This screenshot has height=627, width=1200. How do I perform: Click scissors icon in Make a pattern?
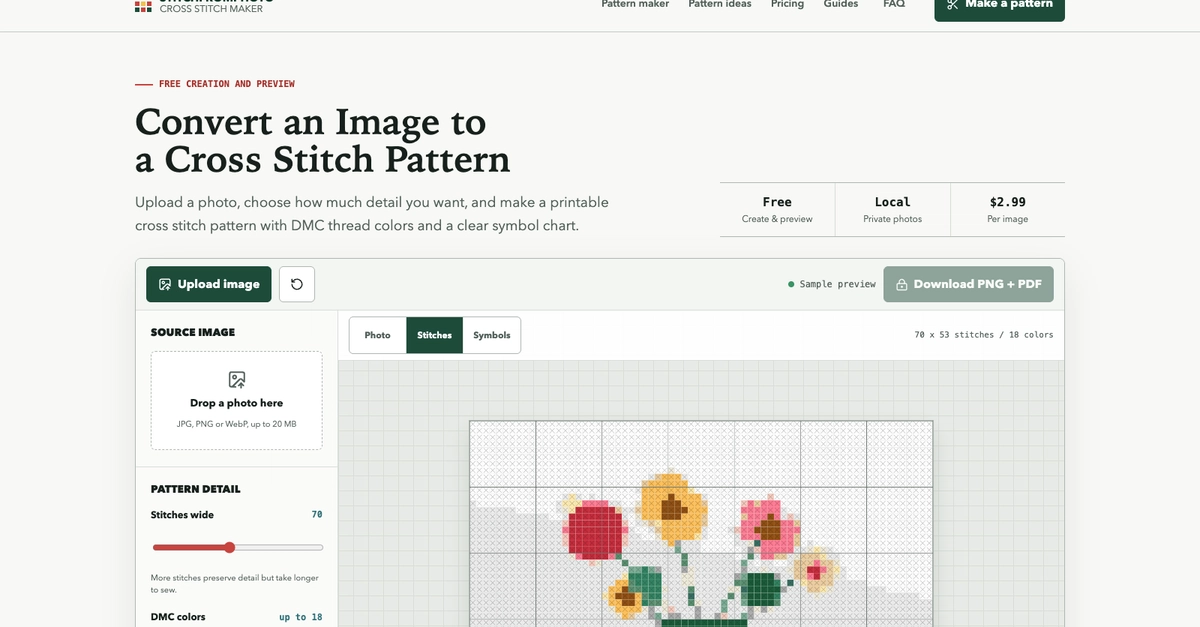(x=953, y=4)
